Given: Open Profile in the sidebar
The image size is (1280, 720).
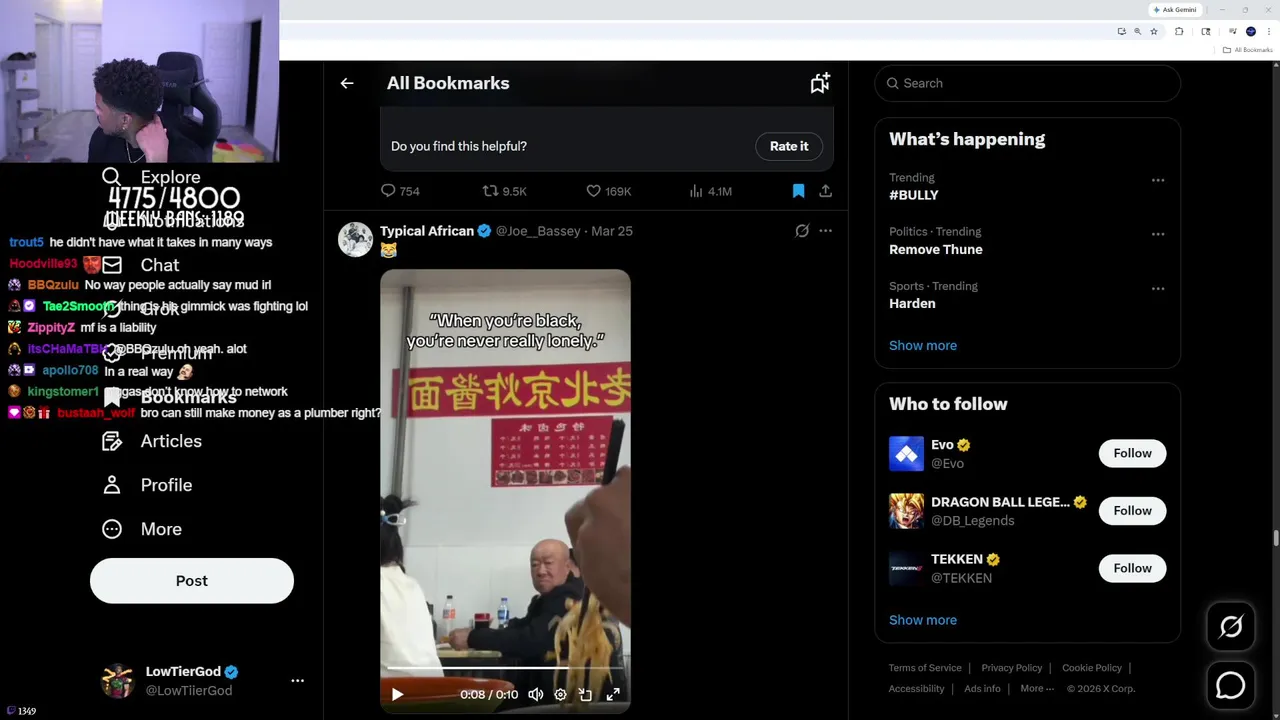Looking at the screenshot, I should (x=147, y=485).
